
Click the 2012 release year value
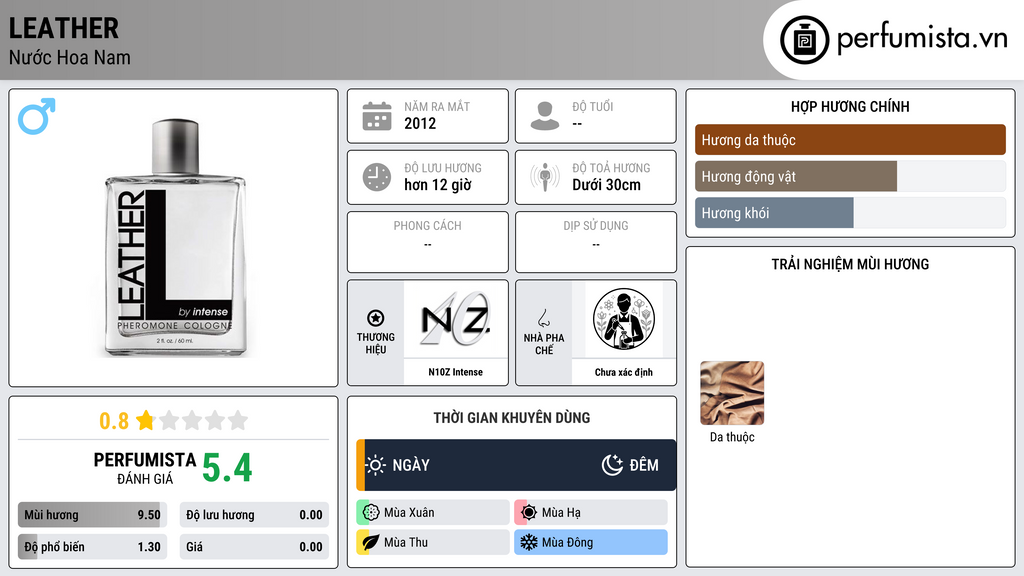tap(420, 123)
